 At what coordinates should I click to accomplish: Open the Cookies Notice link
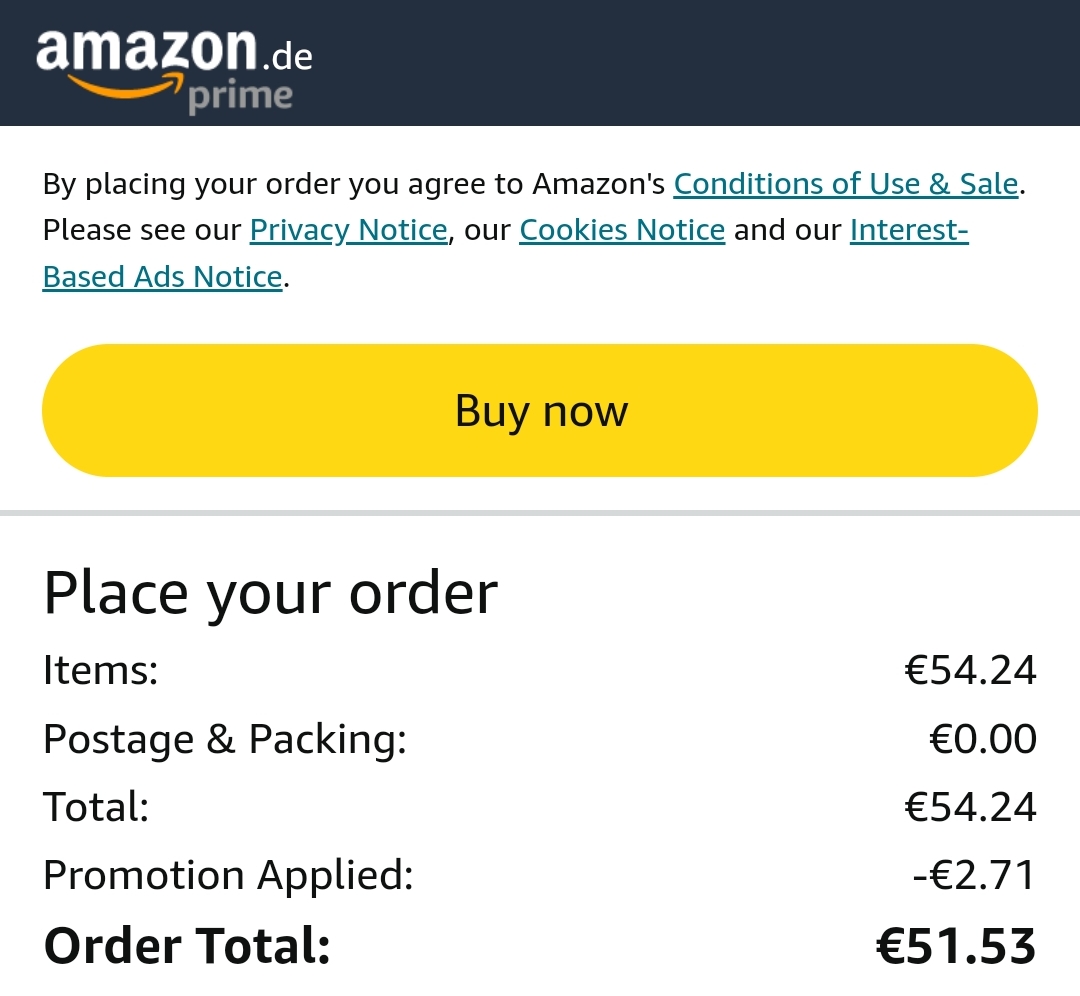pos(622,230)
